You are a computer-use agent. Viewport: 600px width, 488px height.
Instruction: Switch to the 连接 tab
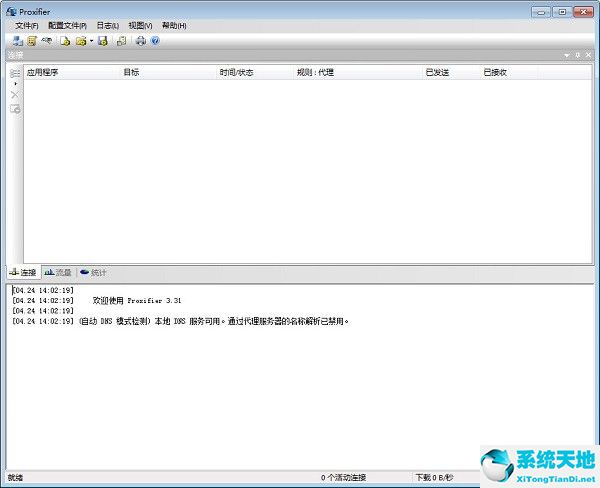click(x=24, y=273)
